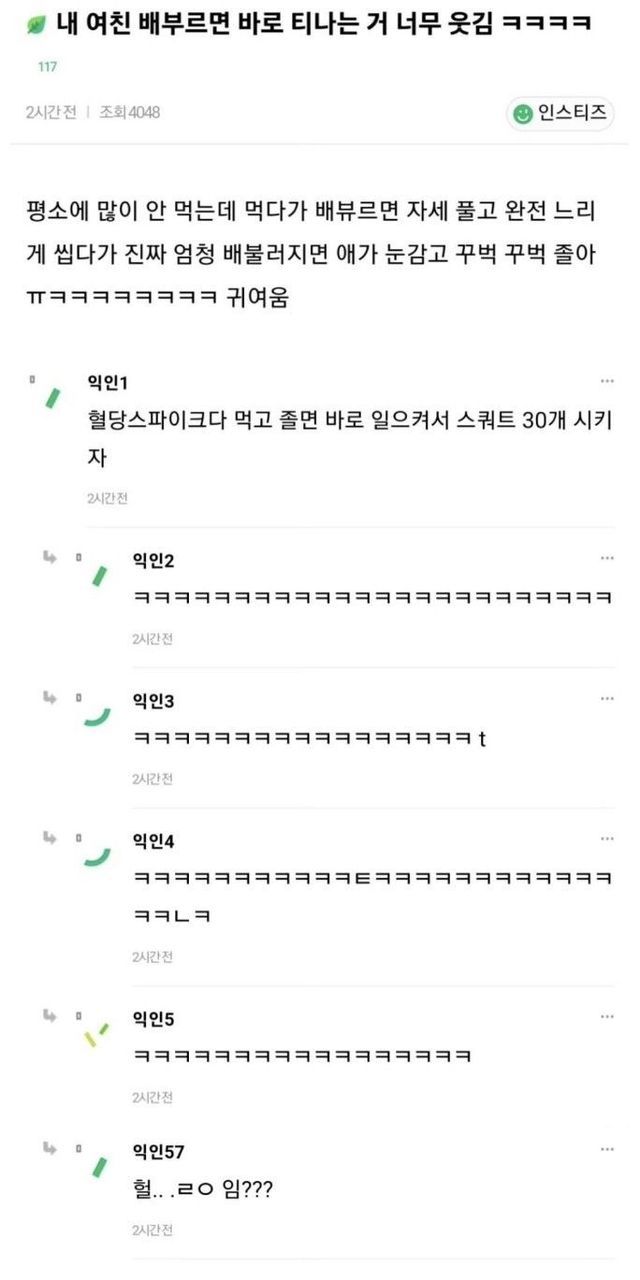Open the more options menu for 익인2's comment

[607, 557]
